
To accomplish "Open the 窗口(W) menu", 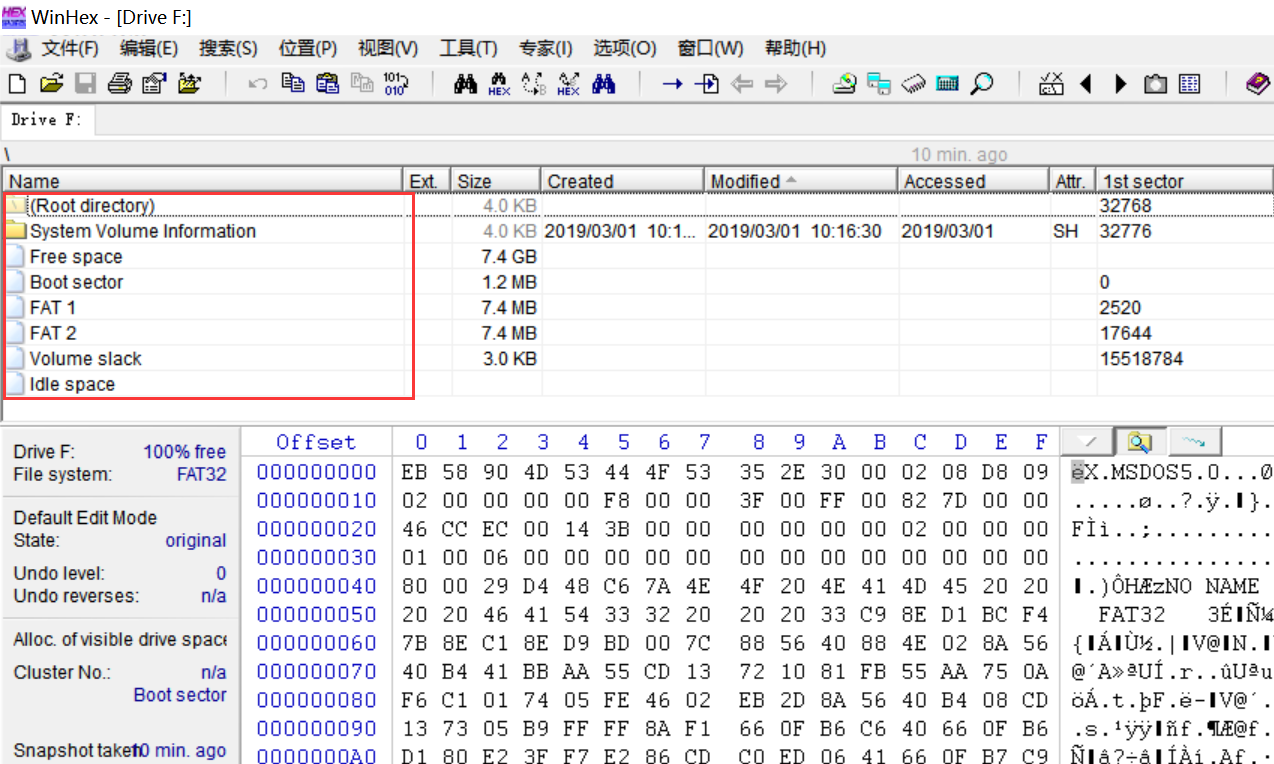I will coord(710,48).
